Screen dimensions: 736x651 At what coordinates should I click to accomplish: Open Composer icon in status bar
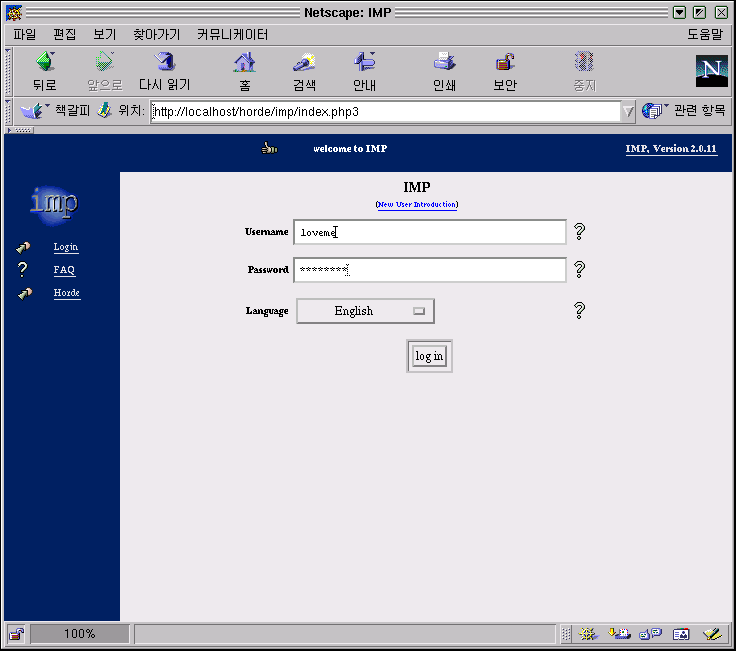pyautogui.click(x=713, y=634)
